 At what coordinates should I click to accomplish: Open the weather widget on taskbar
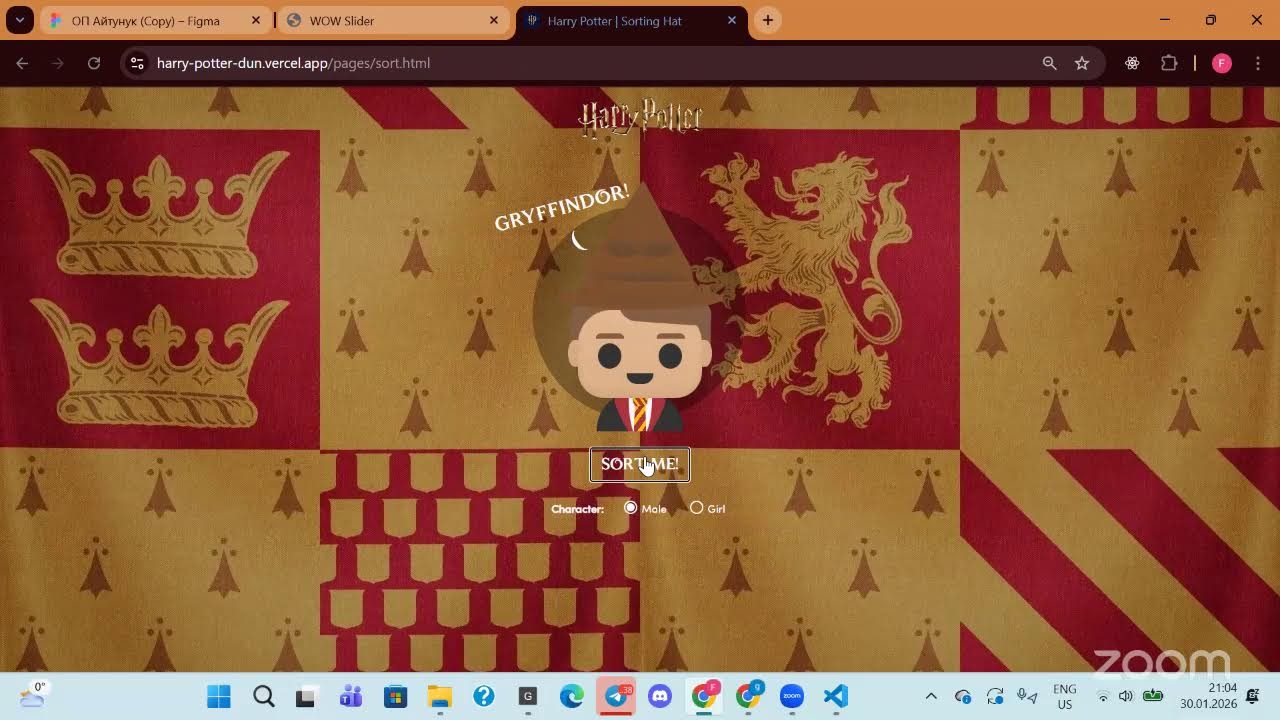coord(32,696)
